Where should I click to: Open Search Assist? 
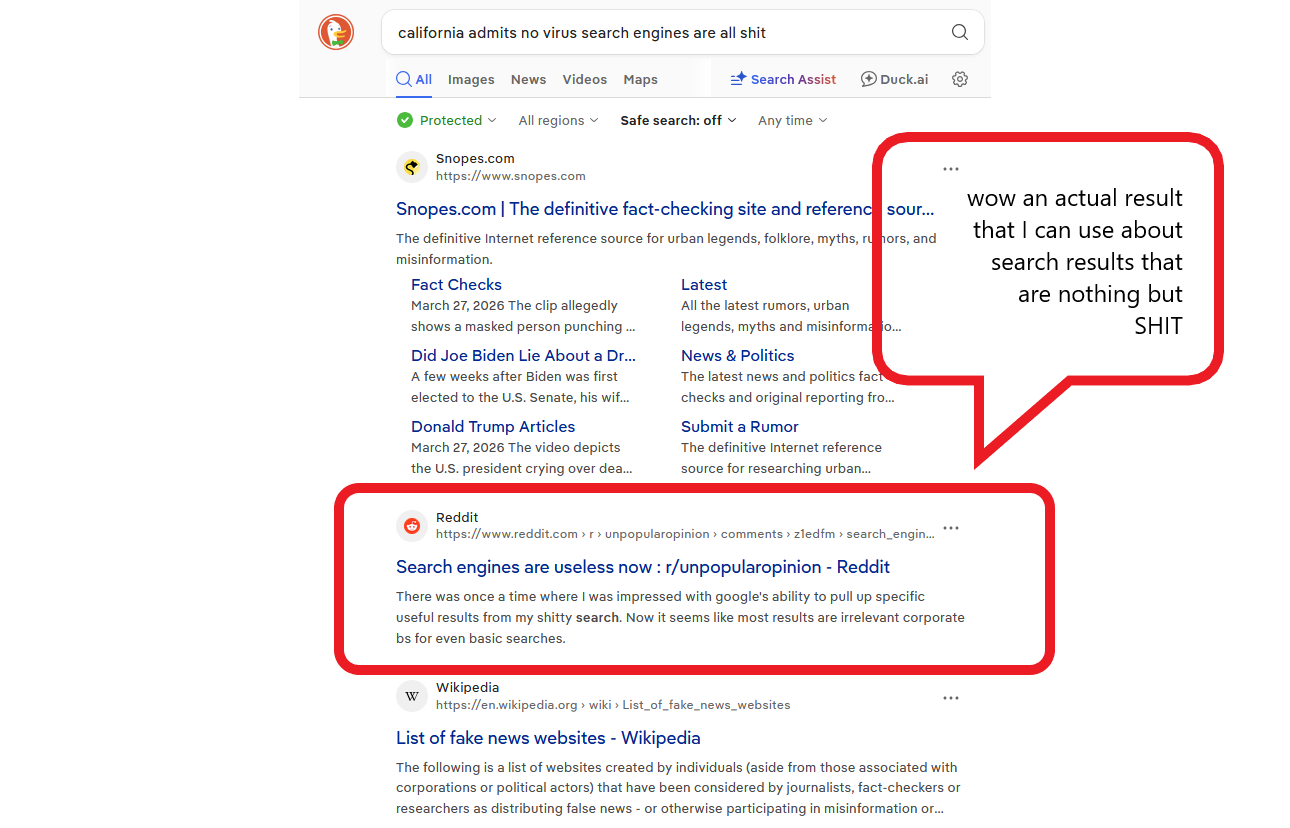[783, 79]
